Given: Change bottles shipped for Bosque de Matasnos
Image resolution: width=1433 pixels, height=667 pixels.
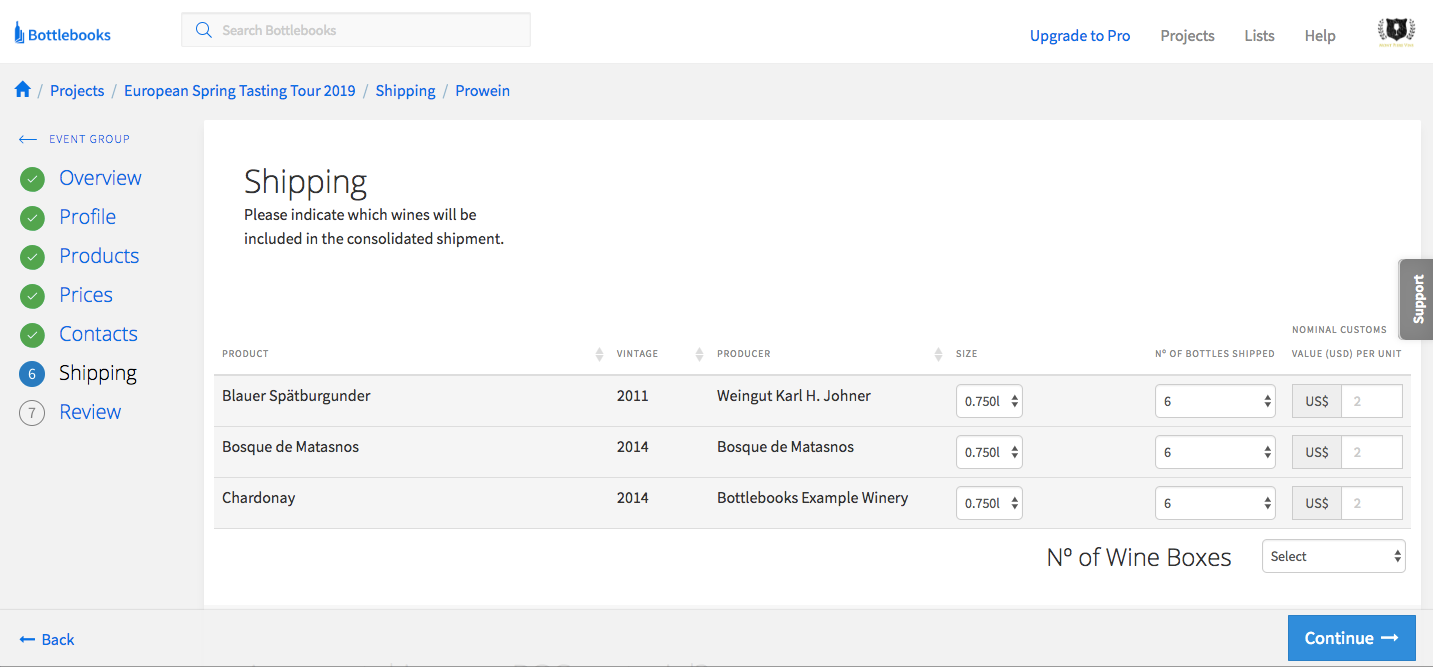Looking at the screenshot, I should pos(1215,452).
